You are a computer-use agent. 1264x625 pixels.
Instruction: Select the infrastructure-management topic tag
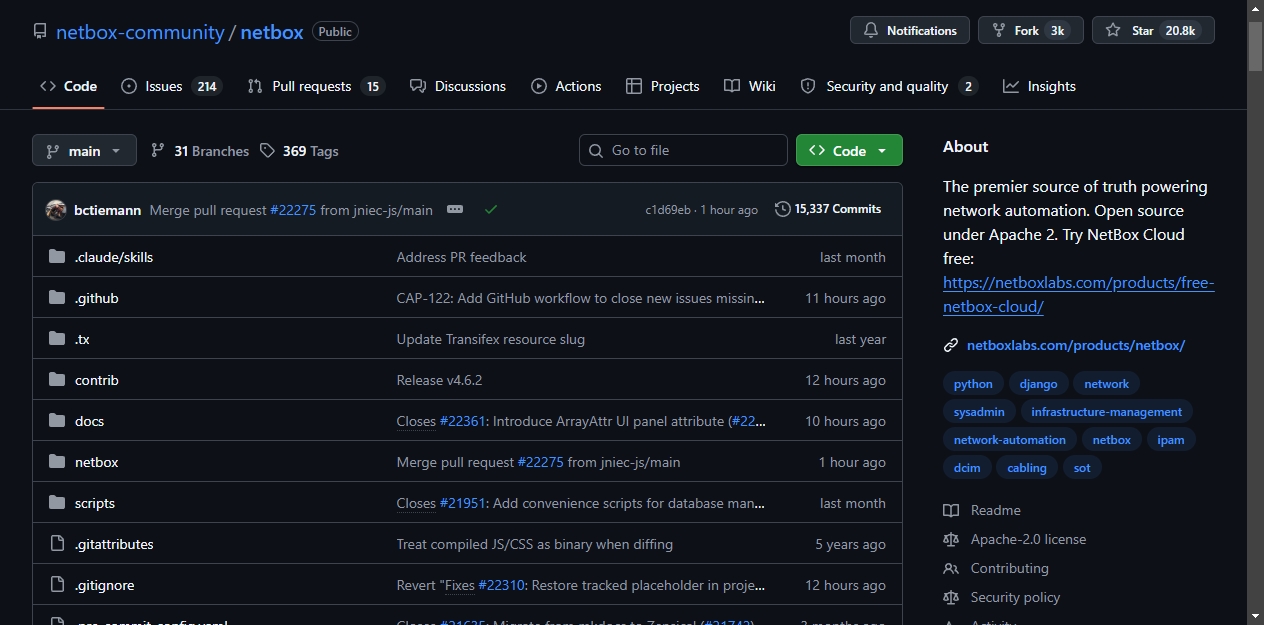point(1106,412)
